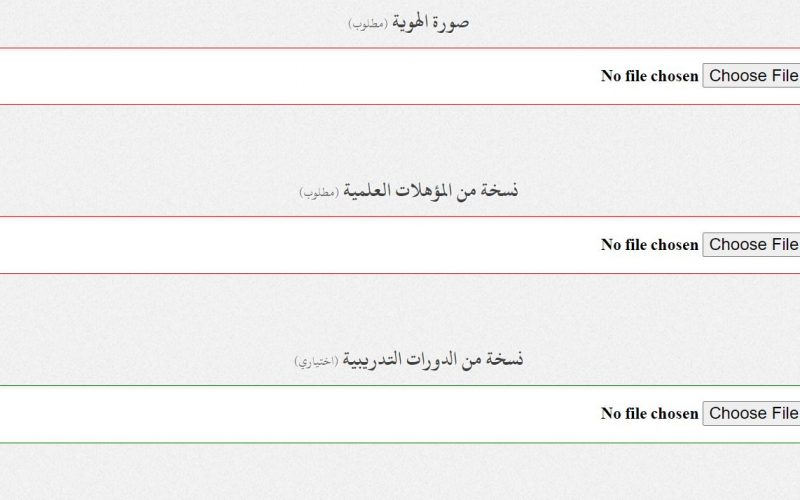Click the (مطلوب) tag beside صورة الهوية
800x500 pixels.
[368, 23]
